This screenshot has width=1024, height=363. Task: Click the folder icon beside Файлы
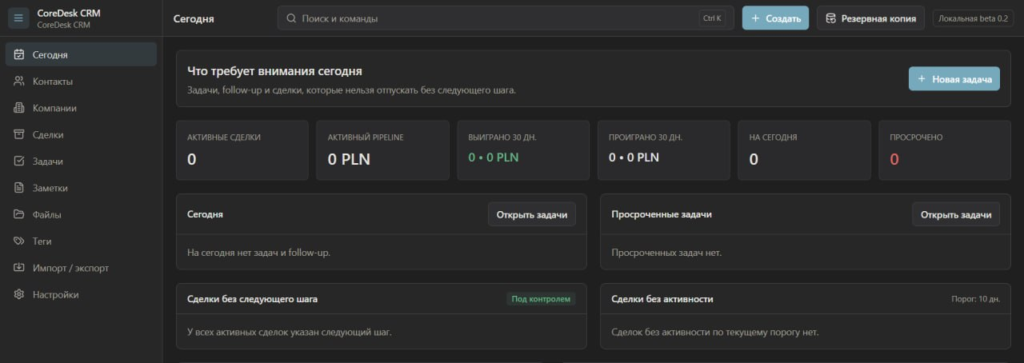click(x=19, y=215)
